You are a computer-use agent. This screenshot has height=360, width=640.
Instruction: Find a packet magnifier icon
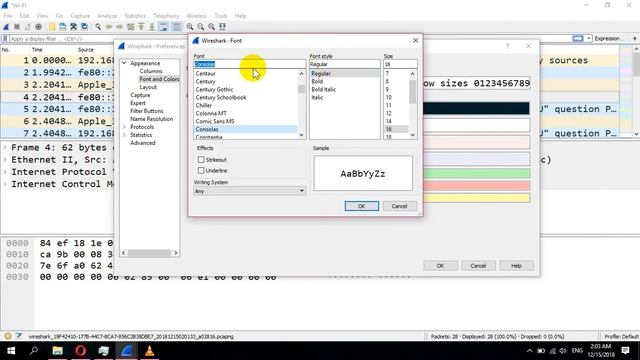point(98,27)
